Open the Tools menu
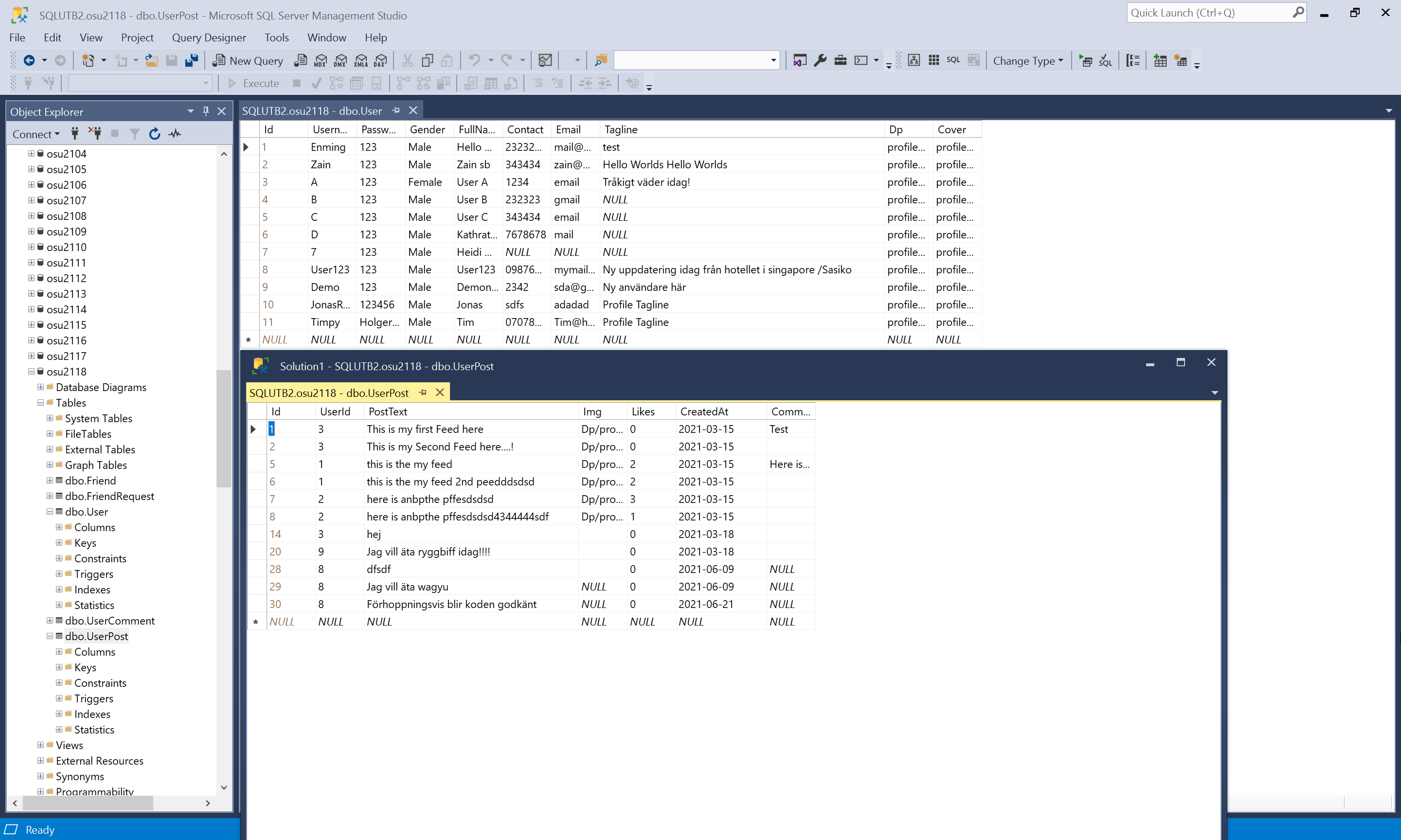1401x840 pixels. coord(276,37)
